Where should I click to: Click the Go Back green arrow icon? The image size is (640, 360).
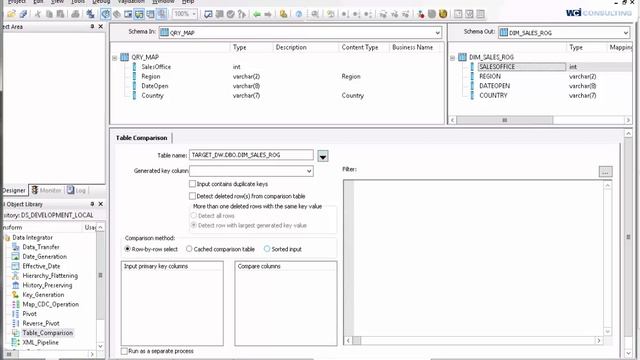[x=257, y=14]
